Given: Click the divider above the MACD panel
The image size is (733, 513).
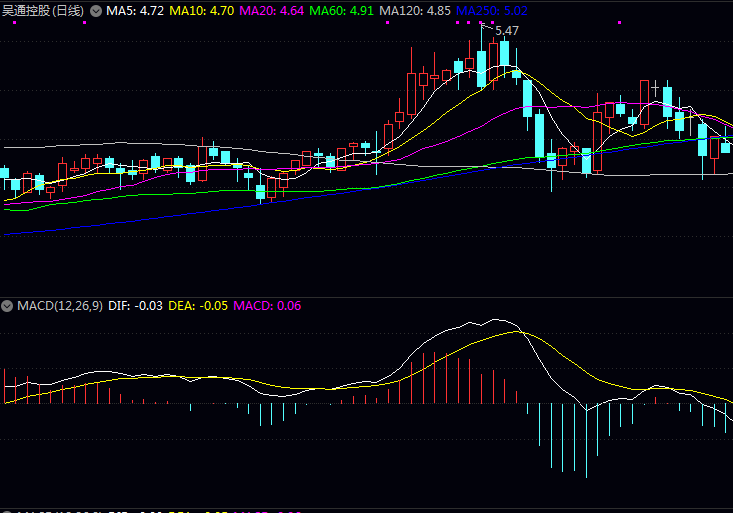Looking at the screenshot, I should 366,296.
